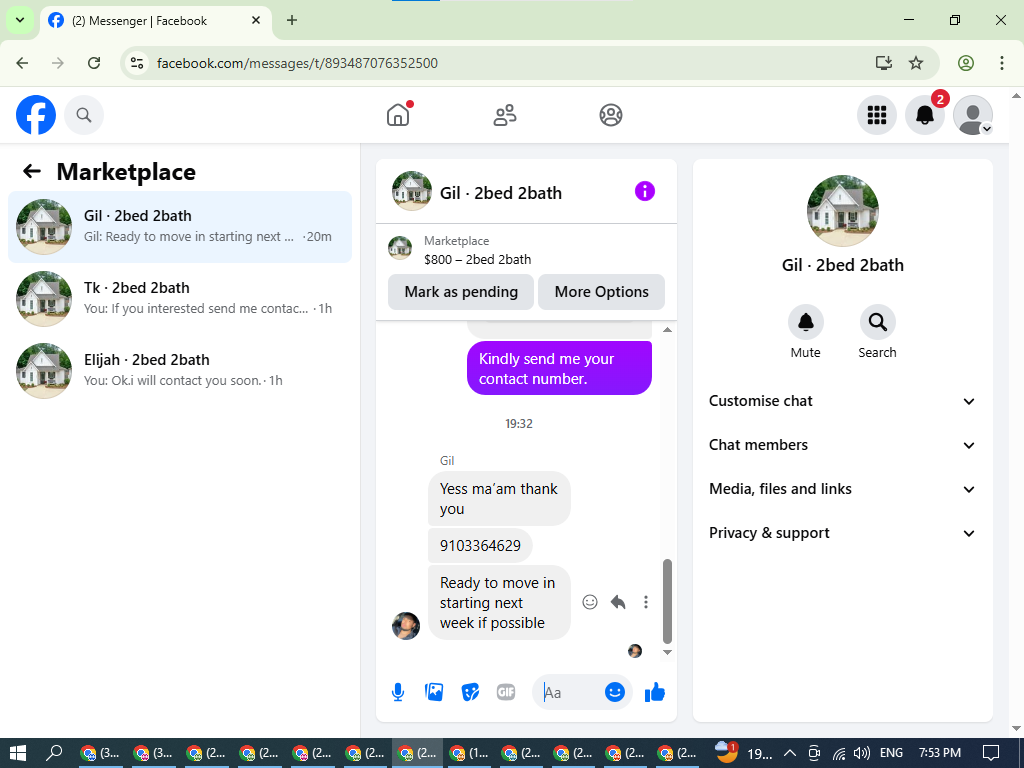Open the Elijah · 2bed 2bath conversation
1024x768 pixels.
click(180, 370)
